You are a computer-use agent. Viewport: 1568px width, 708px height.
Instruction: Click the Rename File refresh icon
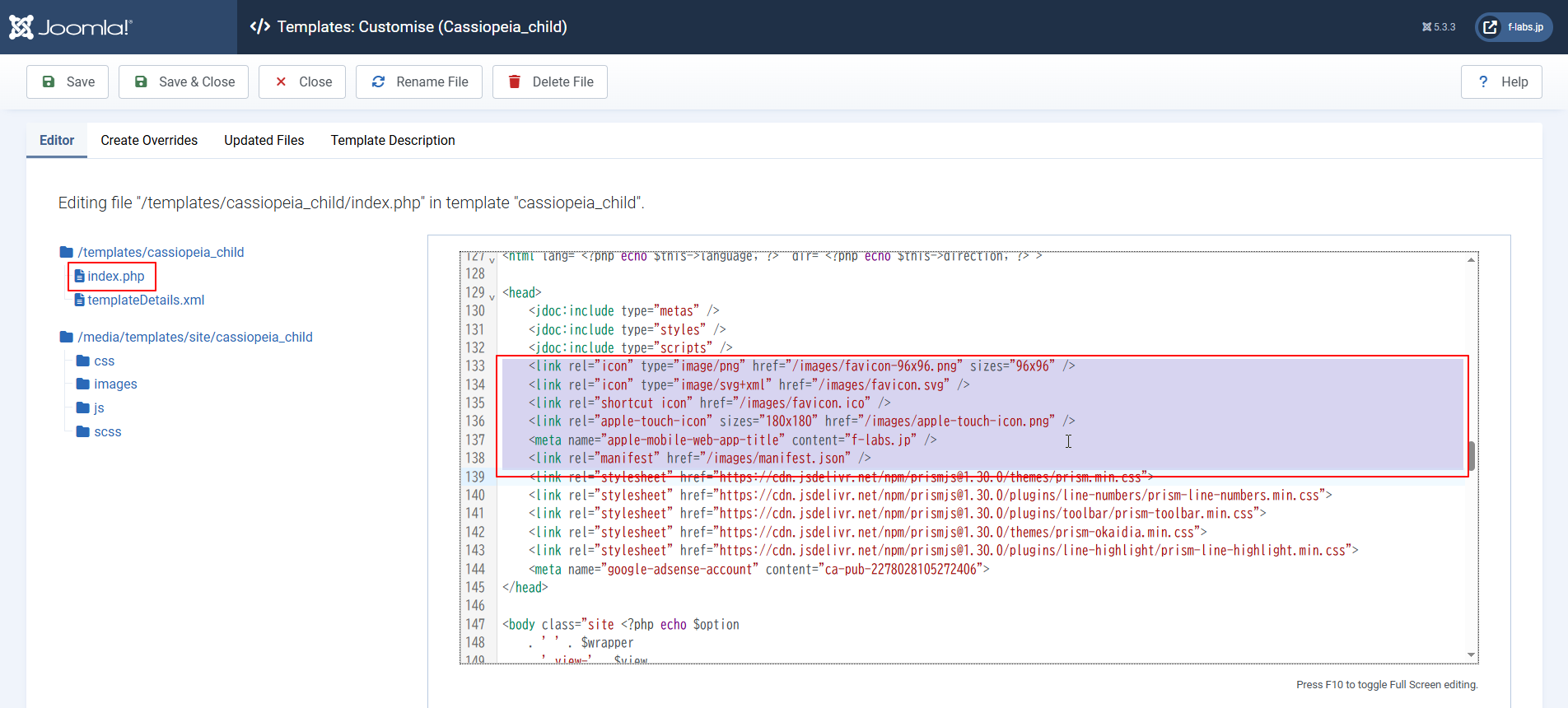tap(379, 82)
